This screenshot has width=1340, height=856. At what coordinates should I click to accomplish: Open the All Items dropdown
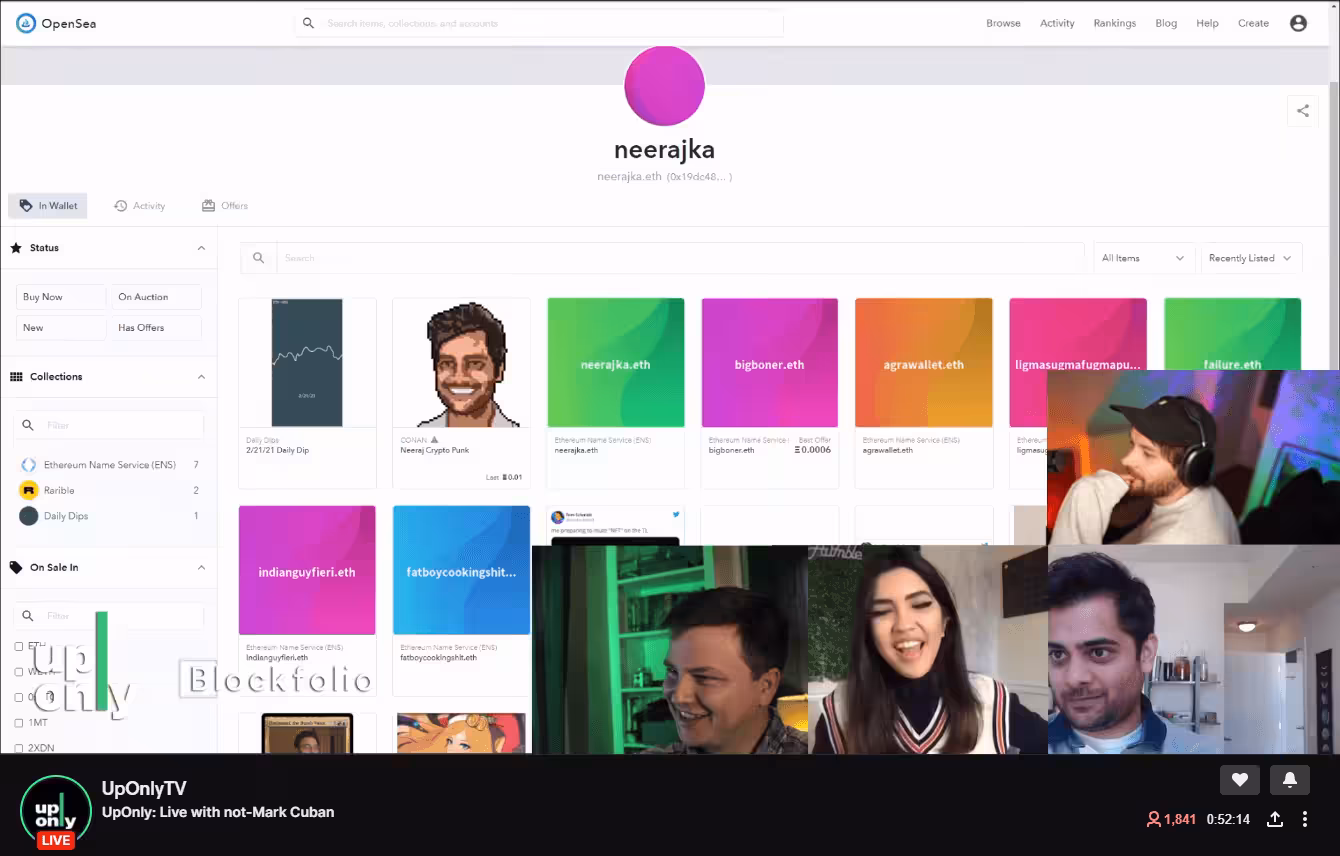click(x=1144, y=258)
